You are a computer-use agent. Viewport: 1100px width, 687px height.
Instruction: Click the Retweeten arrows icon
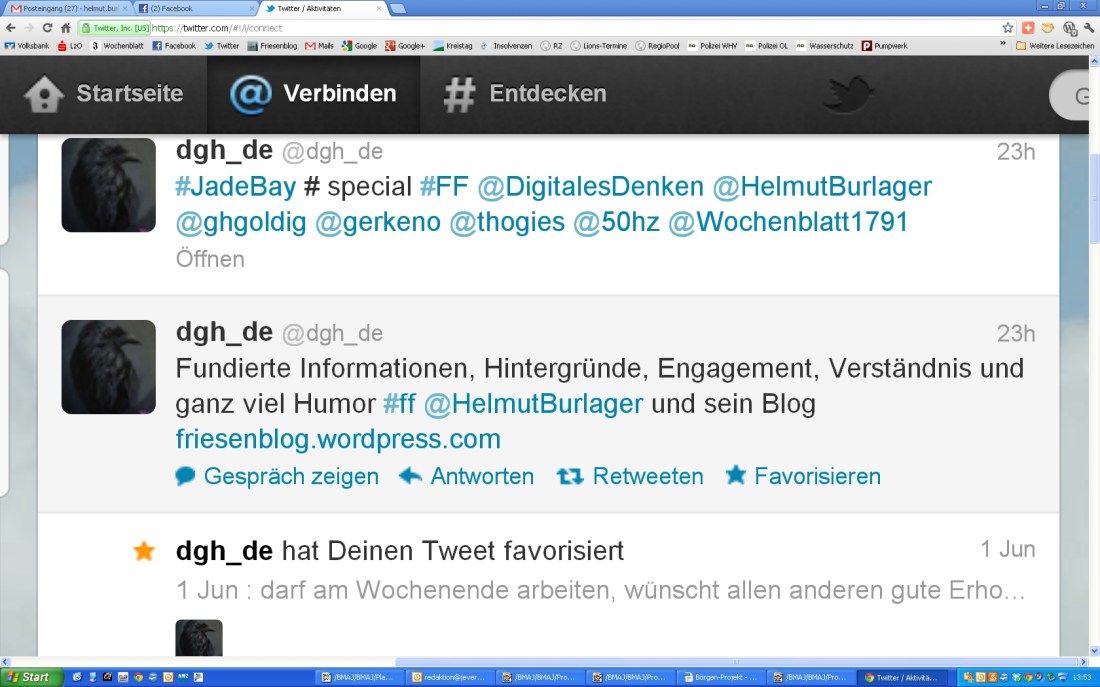point(570,476)
